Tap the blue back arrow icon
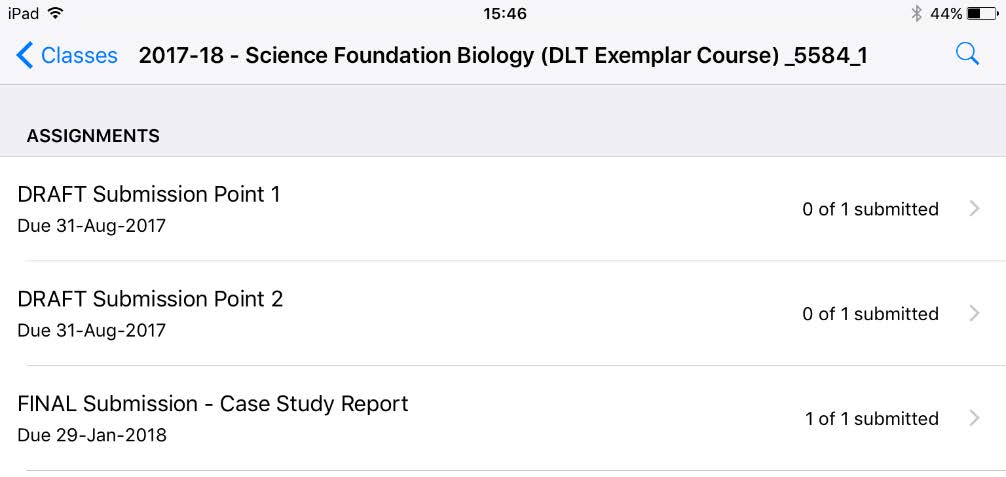Screen dimensions: 1006x477 click(24, 55)
